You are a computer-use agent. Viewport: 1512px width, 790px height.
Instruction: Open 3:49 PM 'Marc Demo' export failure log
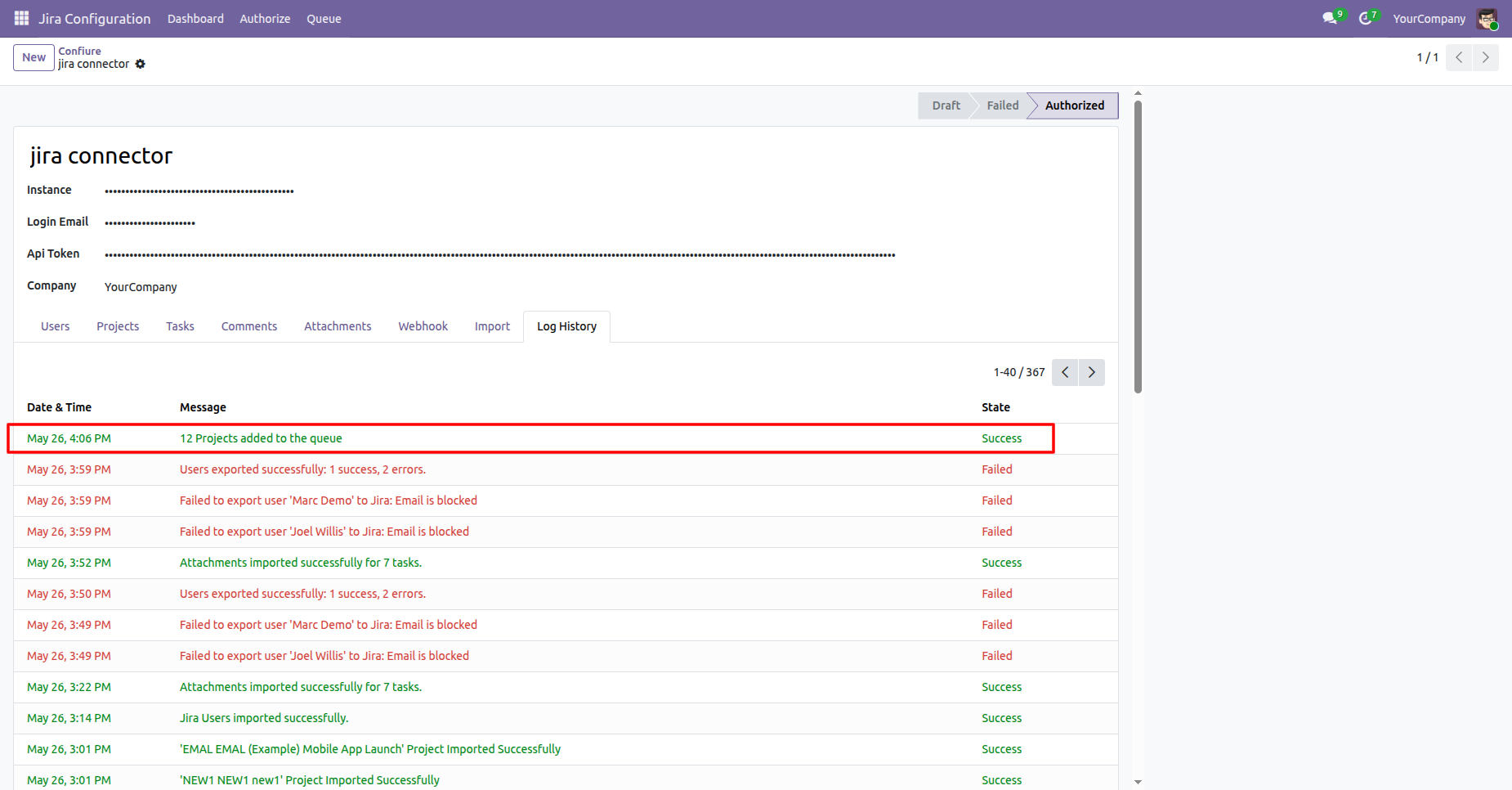[566, 625]
